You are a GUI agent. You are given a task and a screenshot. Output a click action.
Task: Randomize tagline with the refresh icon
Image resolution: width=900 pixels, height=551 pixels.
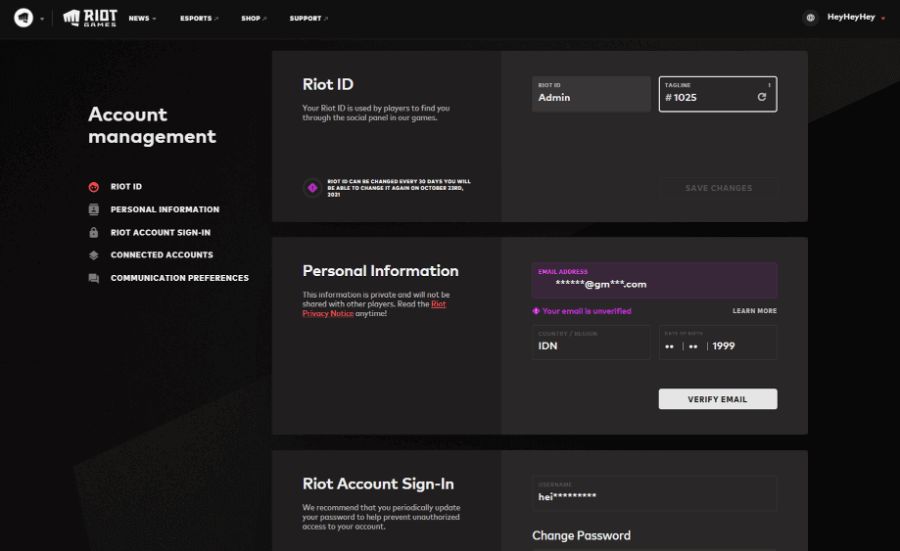(762, 97)
